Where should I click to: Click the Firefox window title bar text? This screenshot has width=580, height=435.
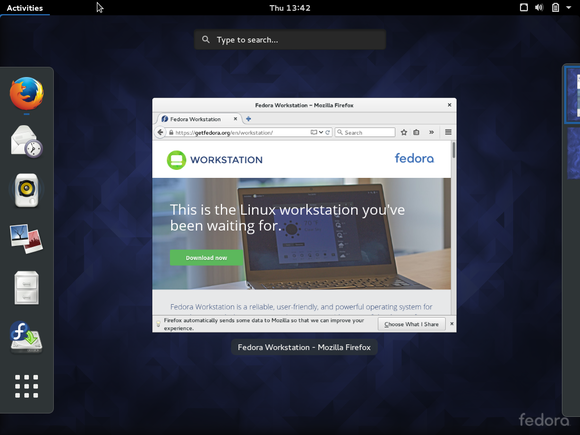pyautogui.click(x=304, y=105)
